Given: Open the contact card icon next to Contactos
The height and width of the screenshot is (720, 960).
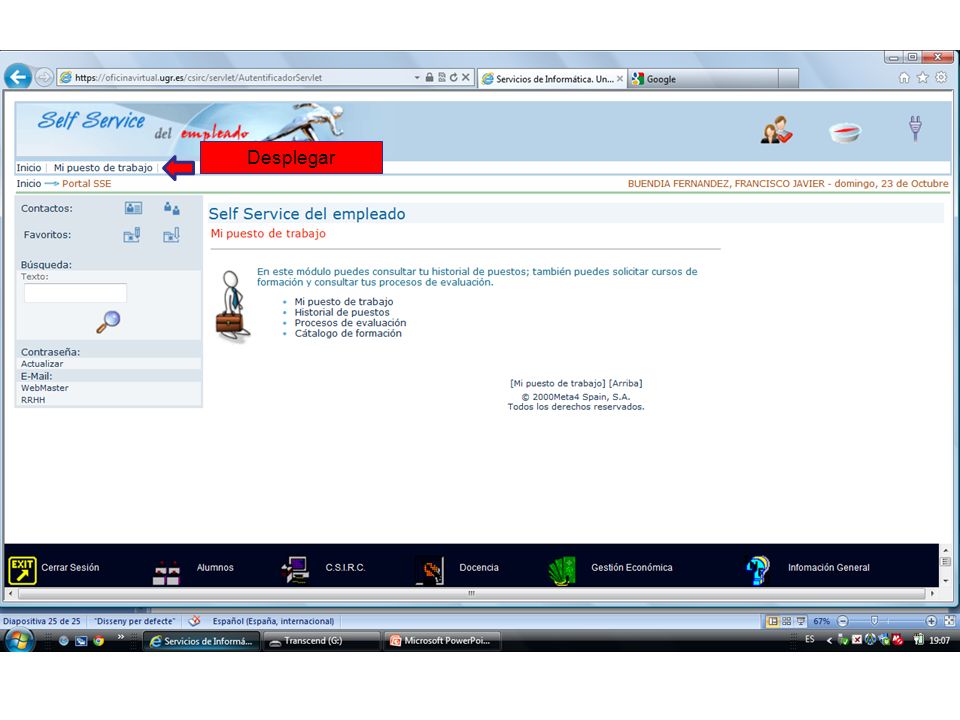Looking at the screenshot, I should pos(133,208).
